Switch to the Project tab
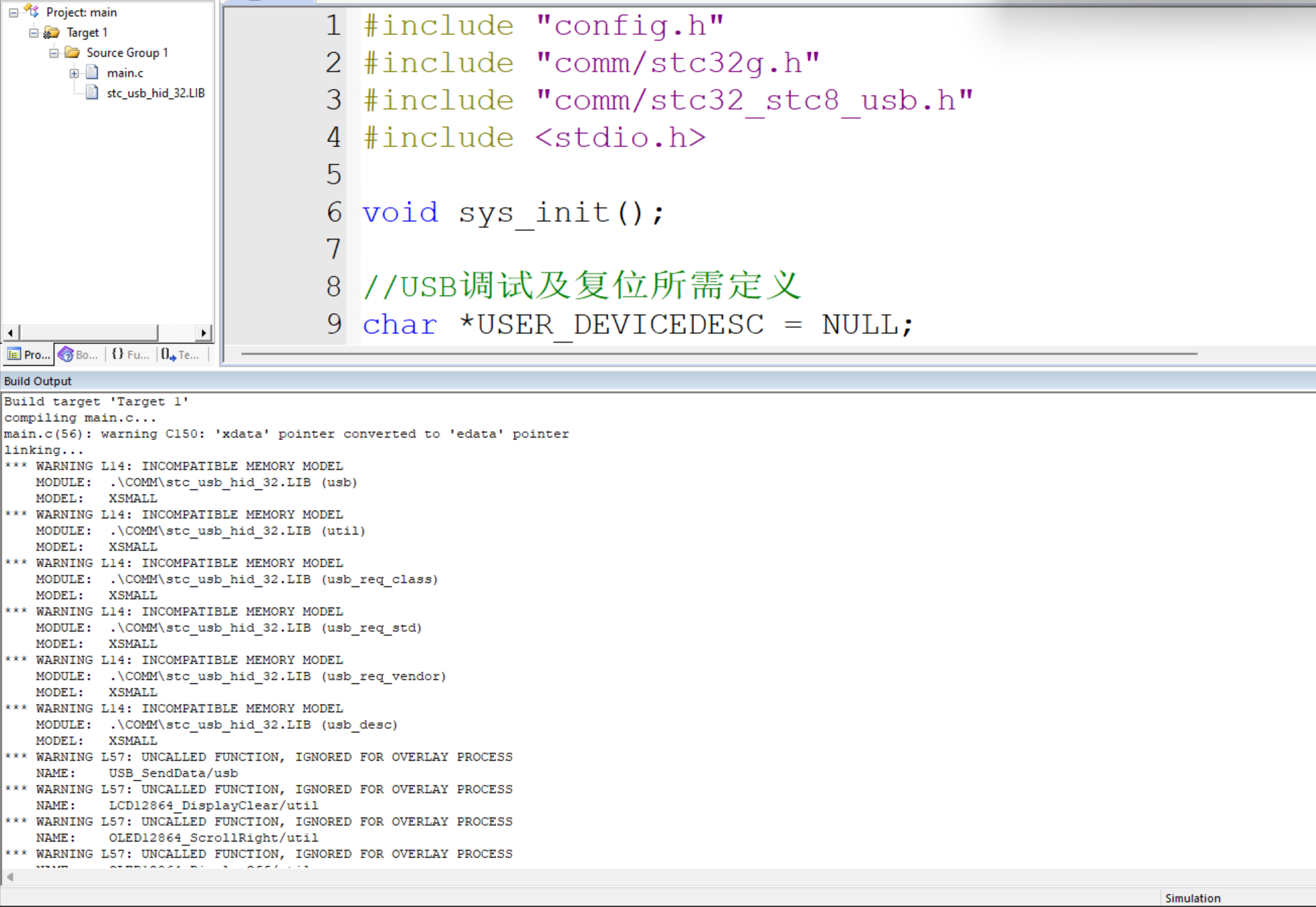Screen dimensions: 1316x907 coord(29,354)
